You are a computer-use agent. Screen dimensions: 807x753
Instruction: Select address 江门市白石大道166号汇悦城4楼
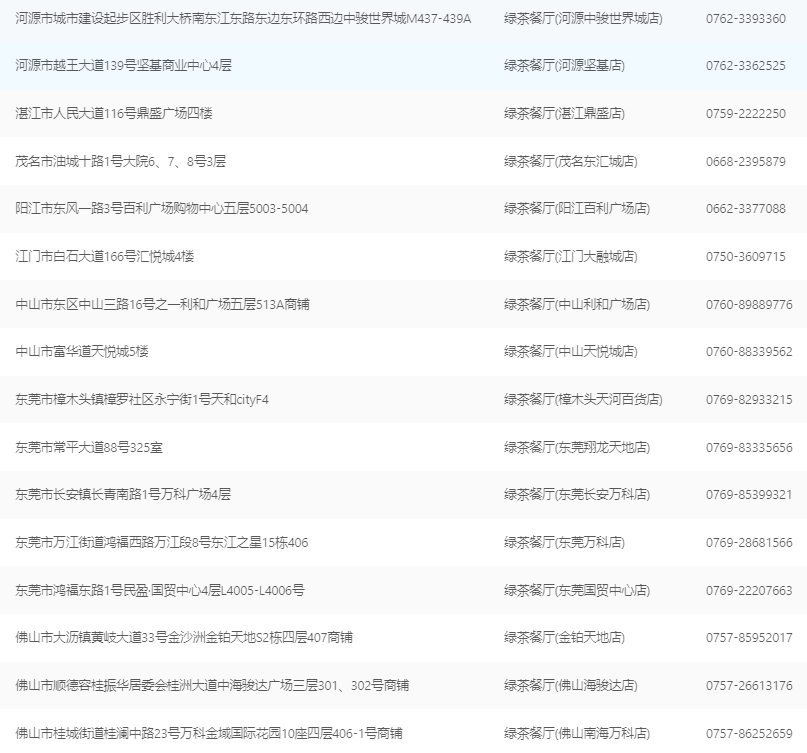(x=104, y=256)
